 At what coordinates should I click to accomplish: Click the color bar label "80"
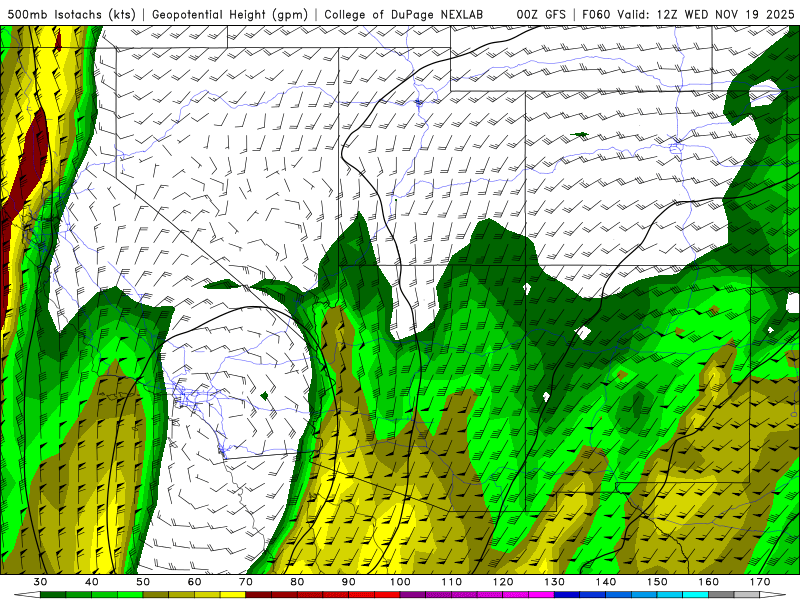pos(297,582)
